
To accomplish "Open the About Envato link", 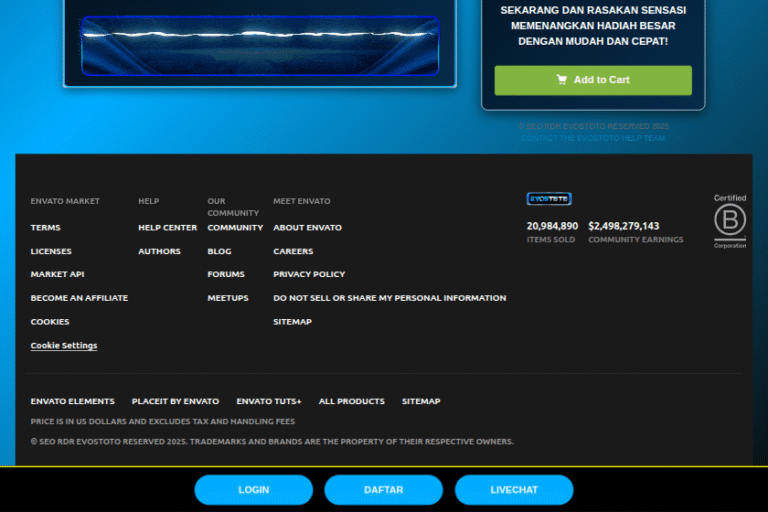I will [x=307, y=228].
